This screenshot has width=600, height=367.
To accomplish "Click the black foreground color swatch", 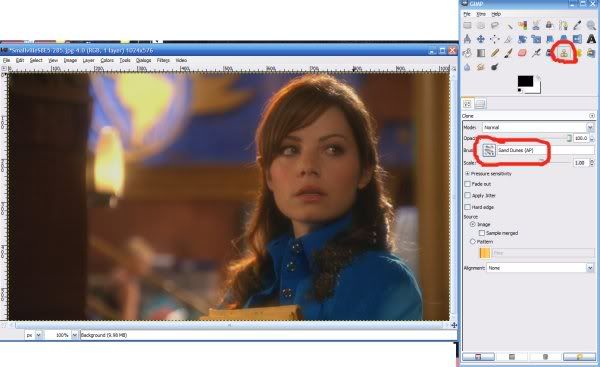I will tap(525, 81).
